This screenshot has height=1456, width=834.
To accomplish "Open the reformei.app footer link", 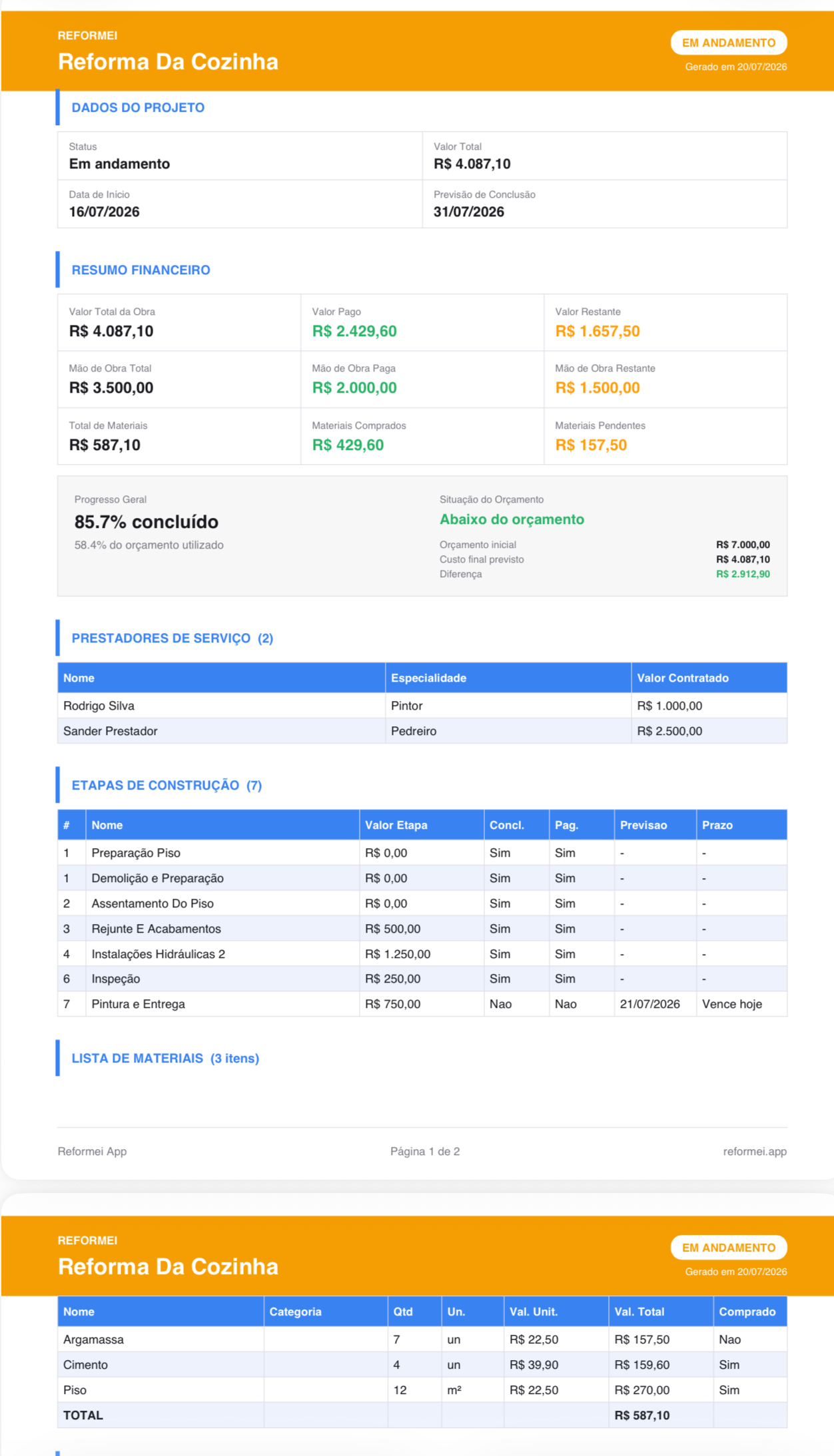I will point(755,1151).
